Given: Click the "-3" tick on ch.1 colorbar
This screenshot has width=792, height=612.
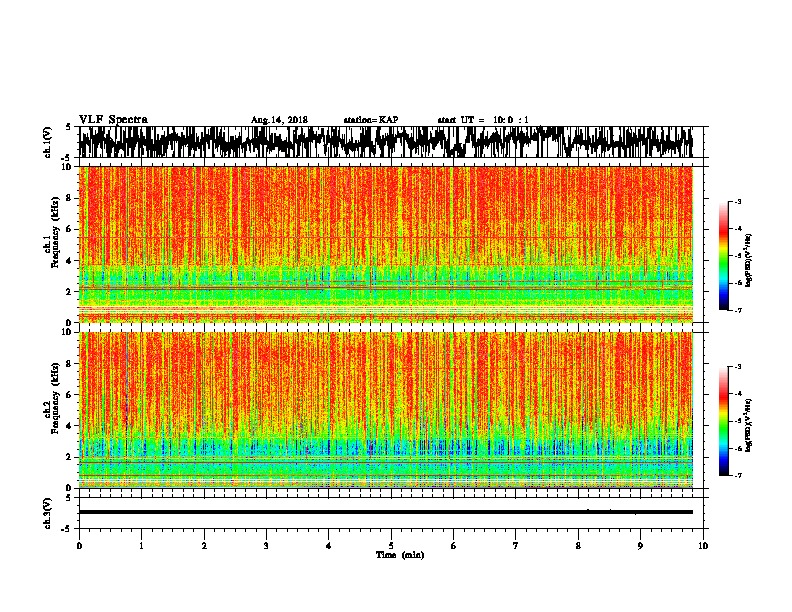Looking at the screenshot, I should [x=738, y=202].
